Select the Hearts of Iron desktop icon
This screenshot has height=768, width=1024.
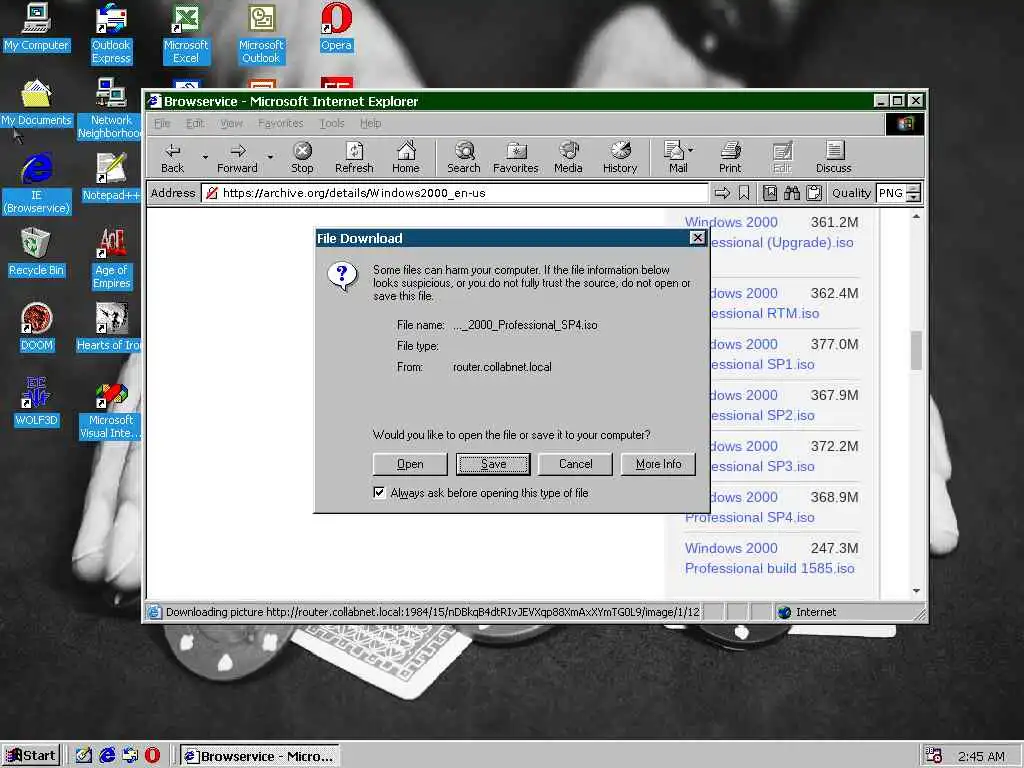[109, 327]
